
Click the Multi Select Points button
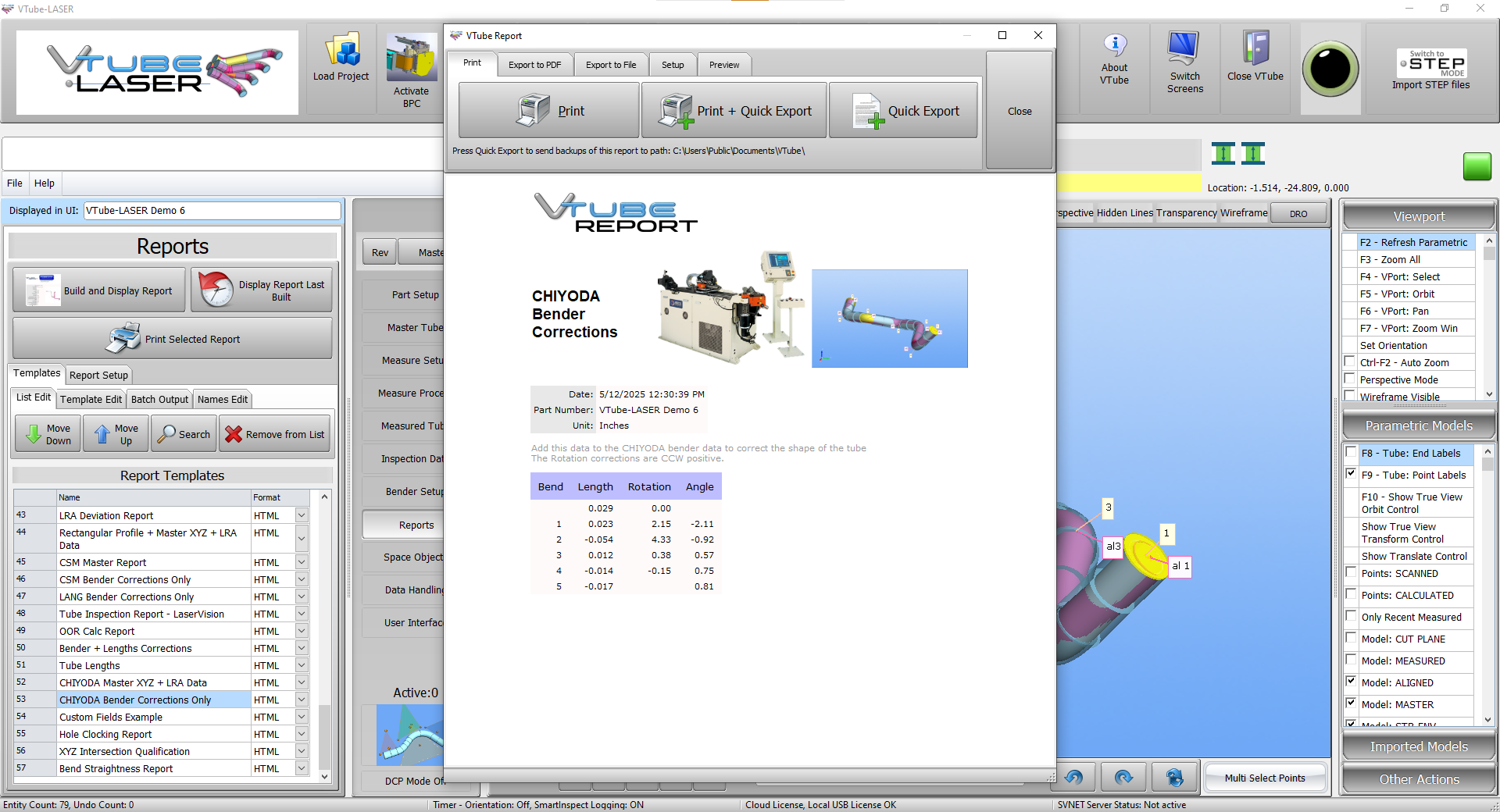click(x=1265, y=778)
